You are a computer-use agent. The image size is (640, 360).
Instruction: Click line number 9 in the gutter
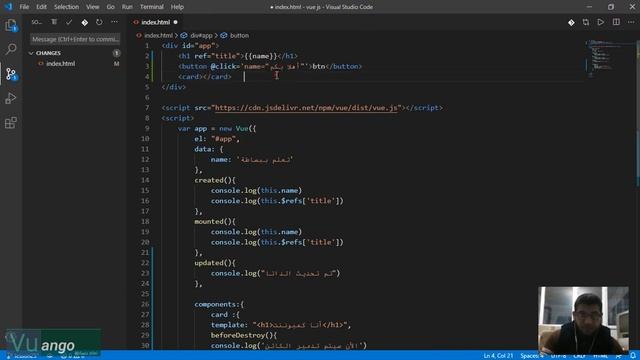tap(147, 129)
